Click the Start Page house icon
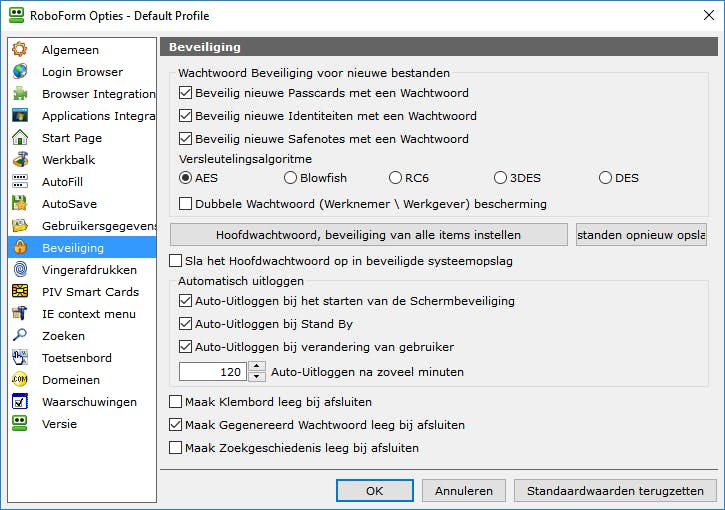725x510 pixels. click(x=20, y=137)
